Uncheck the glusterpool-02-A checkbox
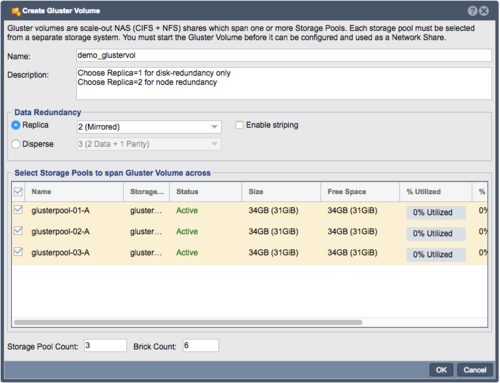This screenshot has width=500, height=383. click(x=18, y=231)
